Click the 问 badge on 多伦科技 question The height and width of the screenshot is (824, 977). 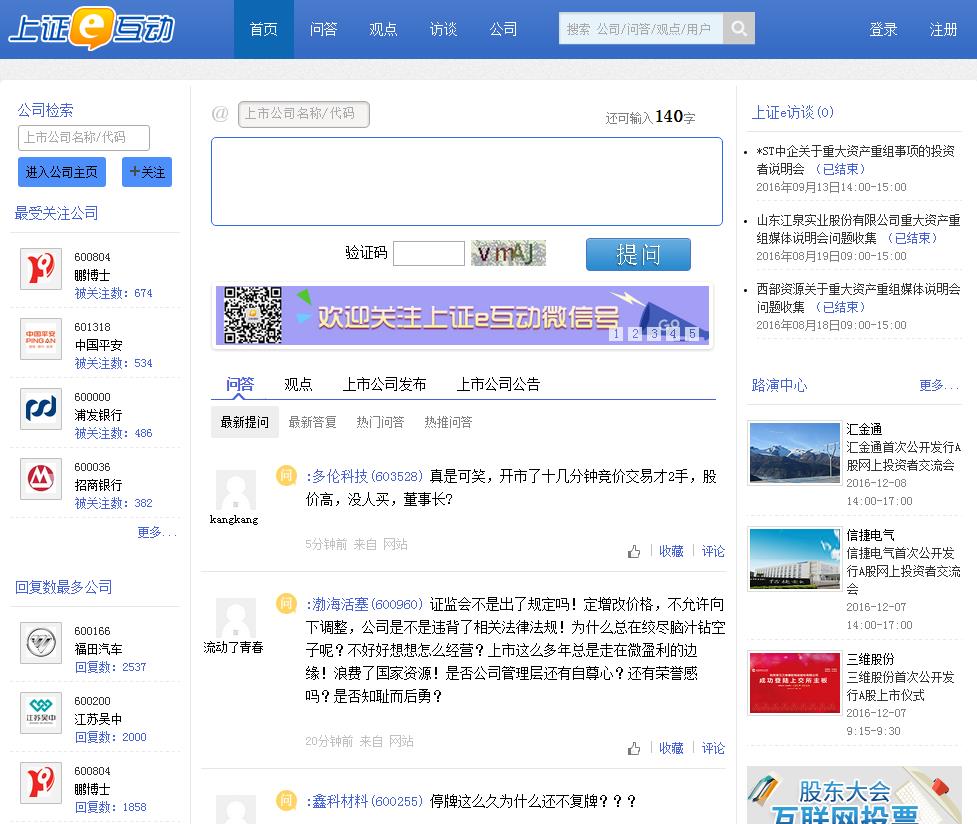tap(286, 476)
